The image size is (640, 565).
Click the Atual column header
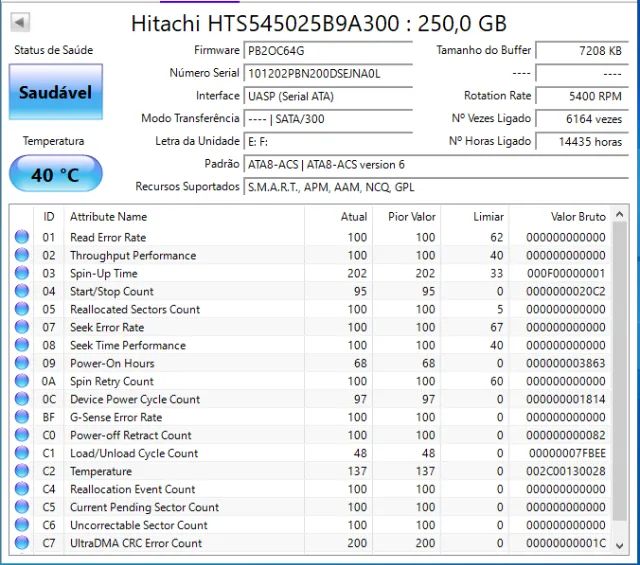(338, 216)
